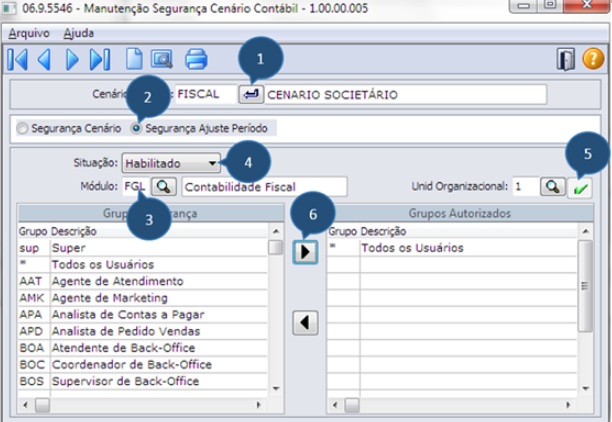The width and height of the screenshot is (612, 422).
Task: Click the green checkmark confirm button
Action: coord(580,189)
